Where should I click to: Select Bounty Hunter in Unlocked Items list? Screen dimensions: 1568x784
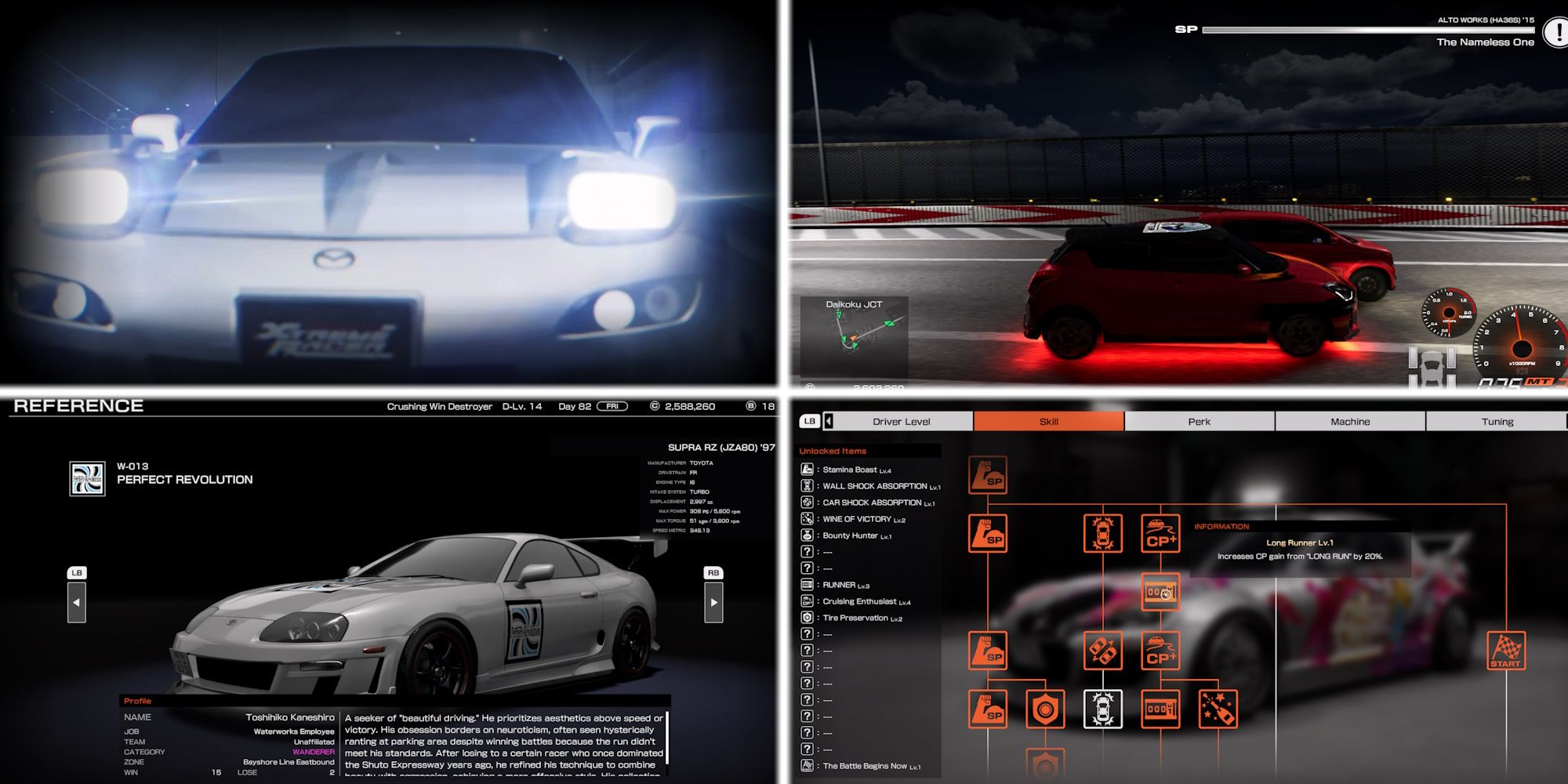(856, 535)
